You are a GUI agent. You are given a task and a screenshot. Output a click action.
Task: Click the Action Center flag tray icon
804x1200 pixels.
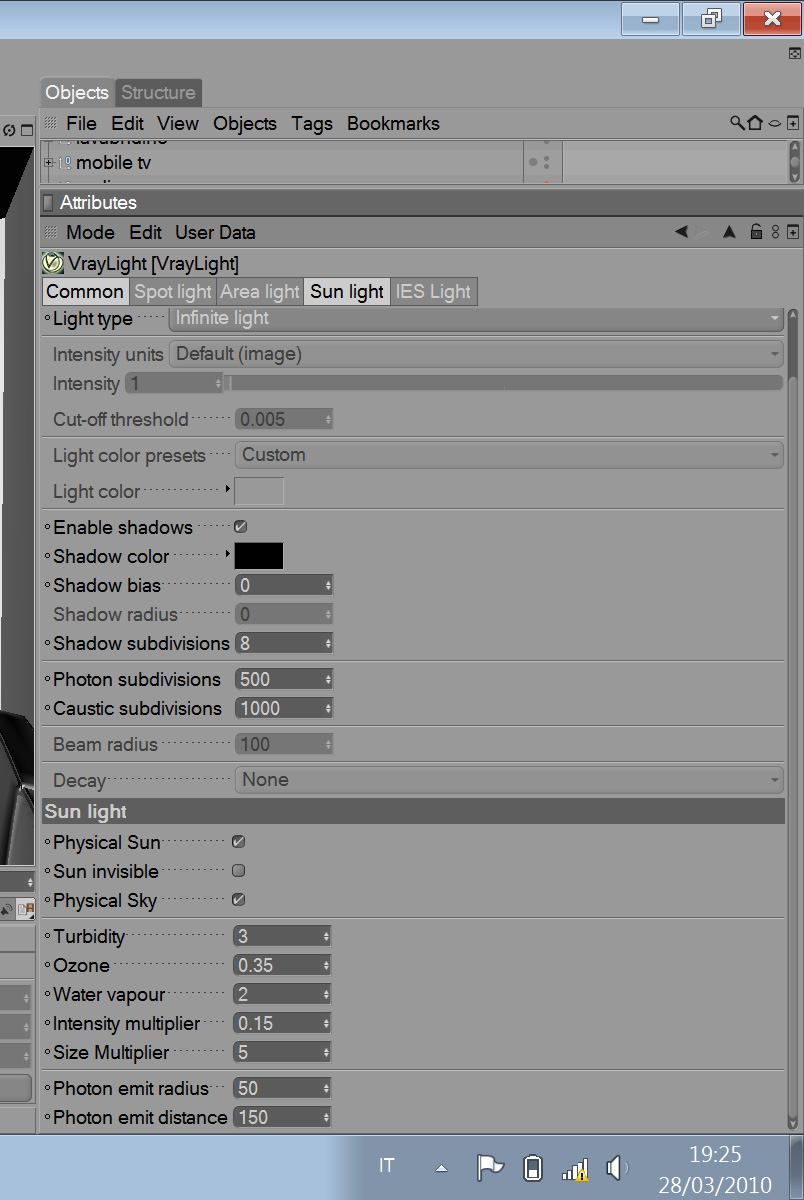coord(489,1167)
